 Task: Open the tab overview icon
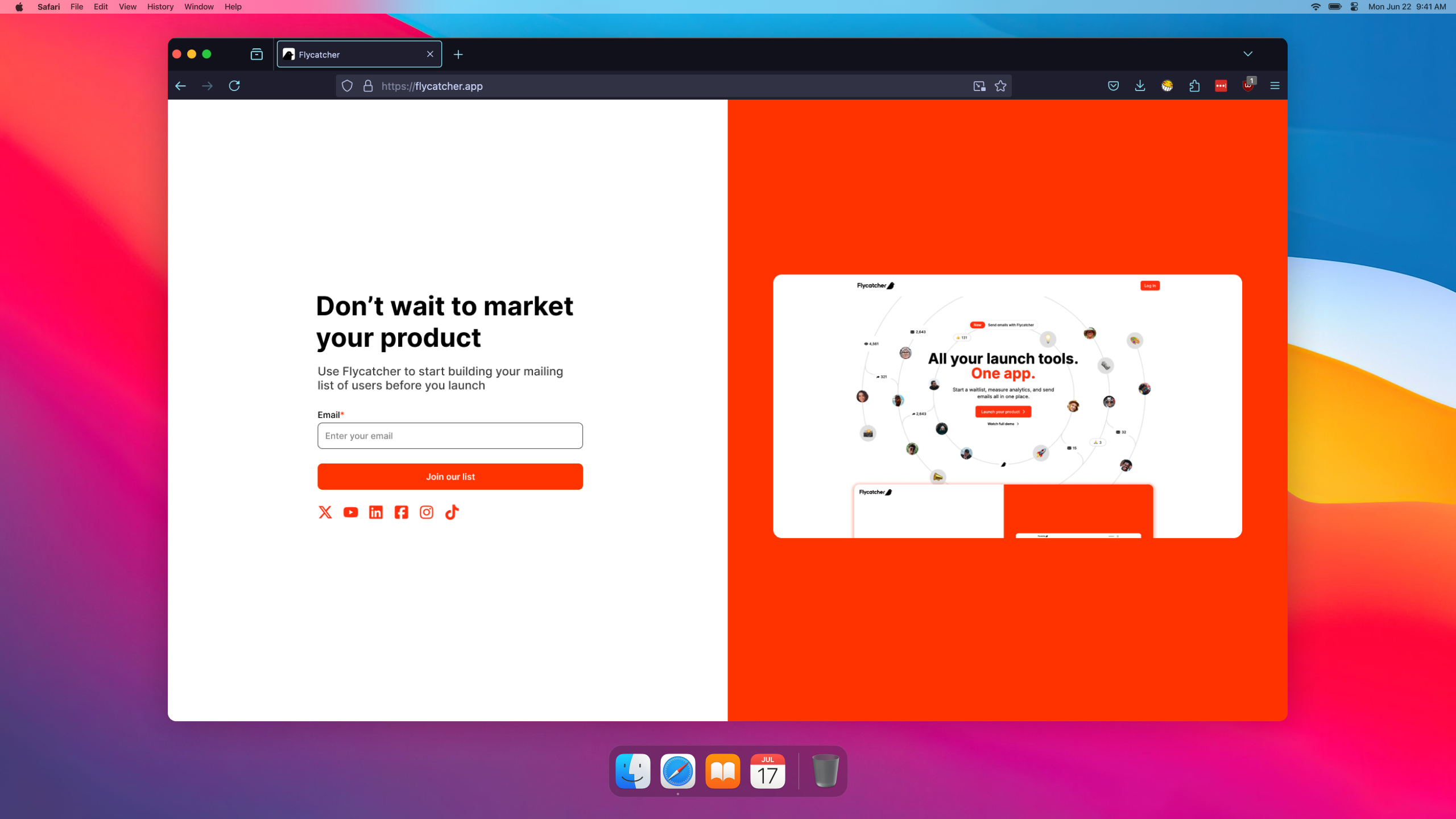pos(257,54)
